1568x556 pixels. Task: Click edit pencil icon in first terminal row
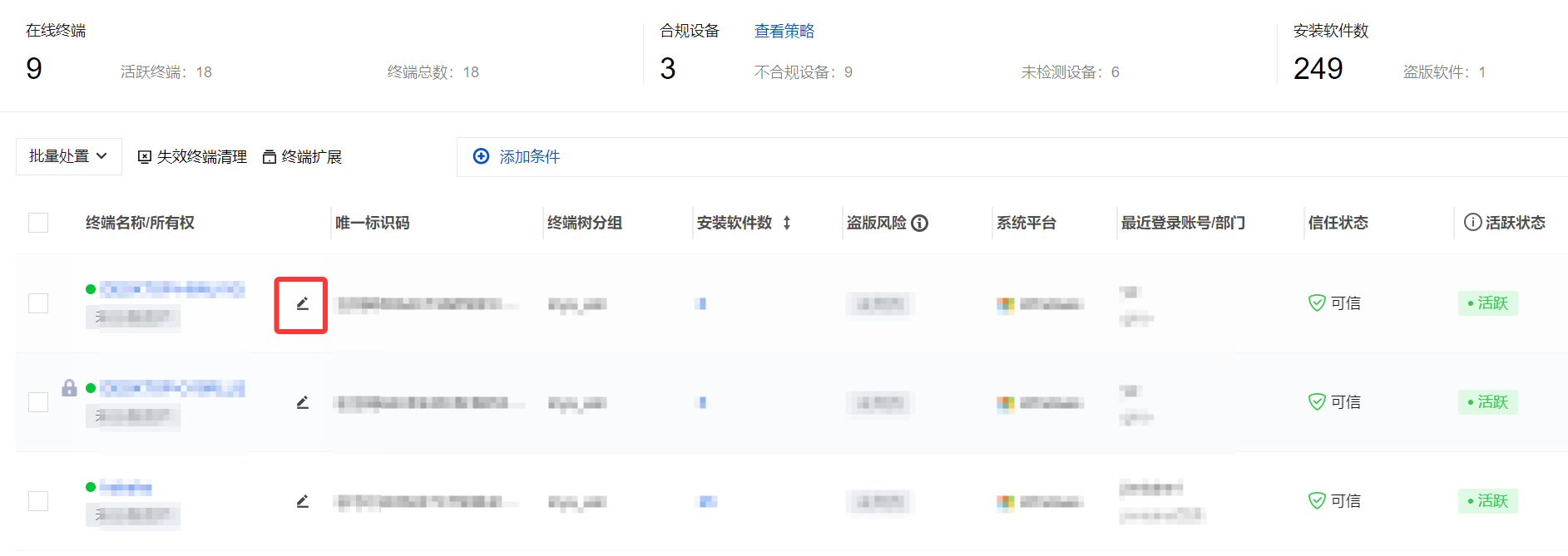coord(302,304)
